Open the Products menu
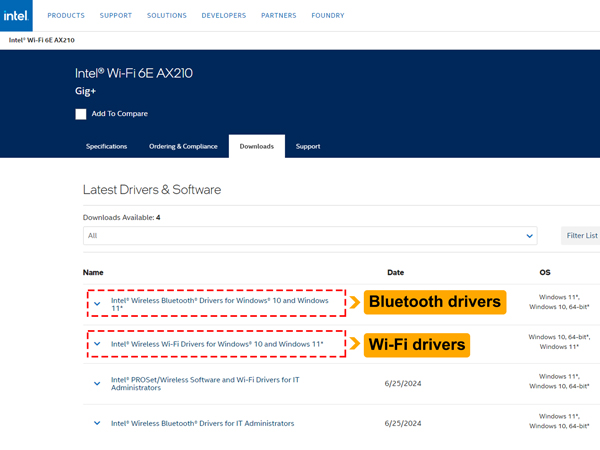Image resolution: width=600 pixels, height=450 pixels. coord(66,16)
